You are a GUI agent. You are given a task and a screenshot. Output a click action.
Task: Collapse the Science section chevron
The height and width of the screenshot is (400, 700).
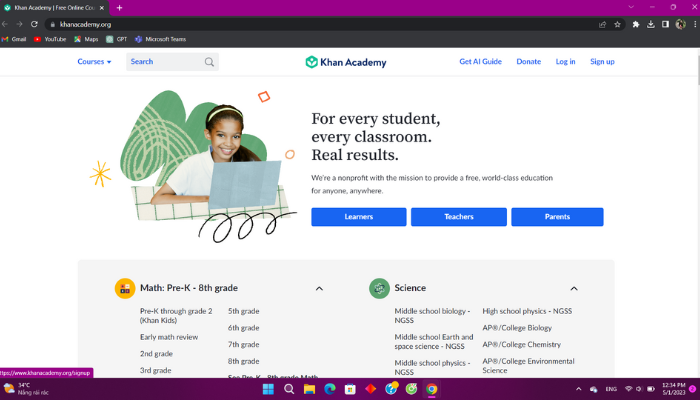click(574, 288)
